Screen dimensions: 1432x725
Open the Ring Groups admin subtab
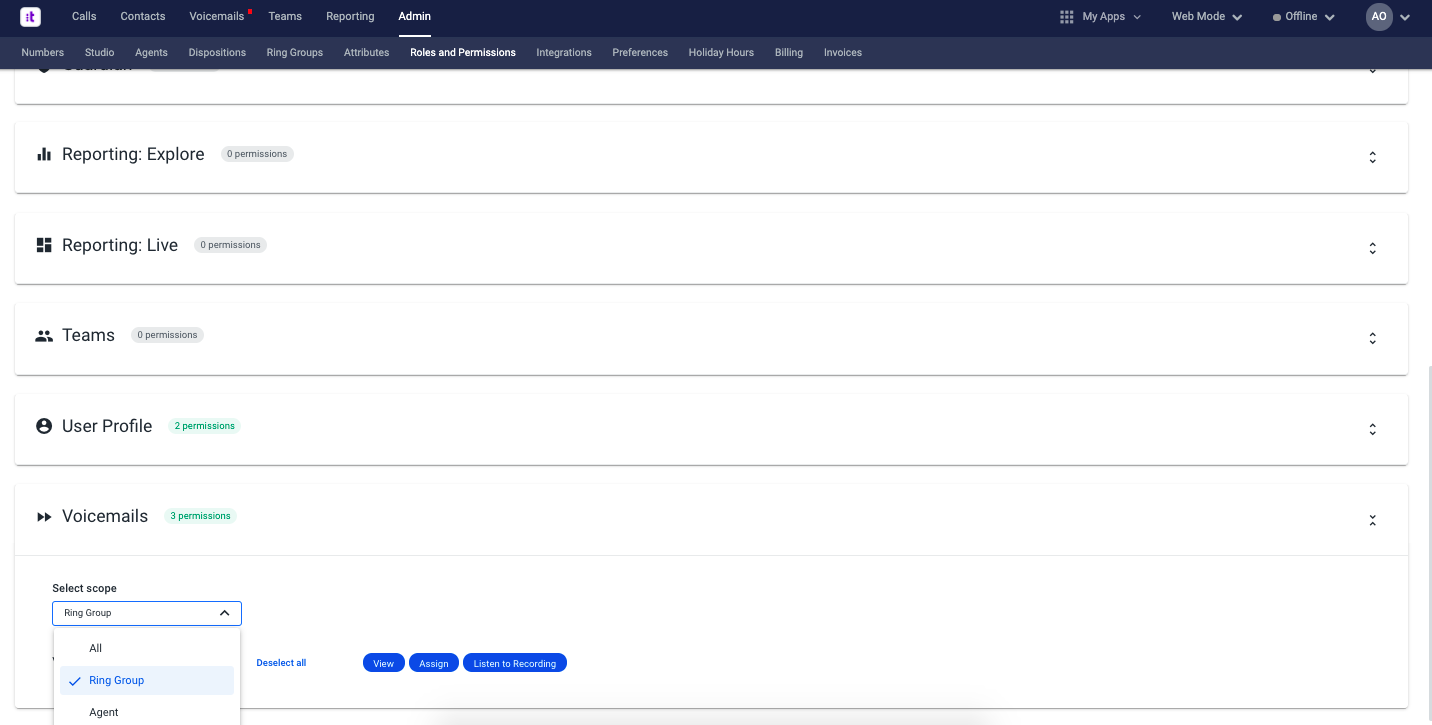(295, 52)
